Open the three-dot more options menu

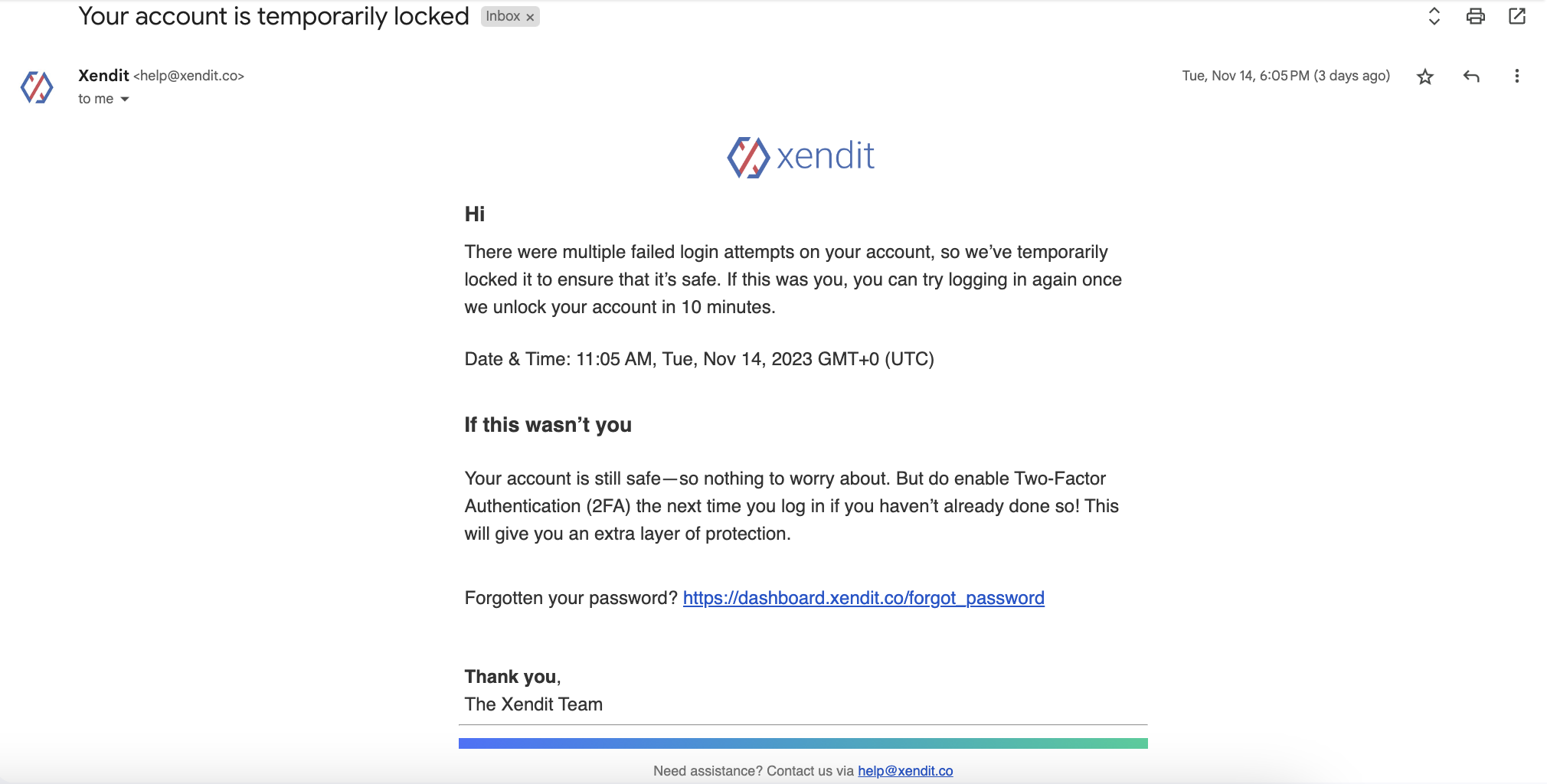click(1516, 77)
